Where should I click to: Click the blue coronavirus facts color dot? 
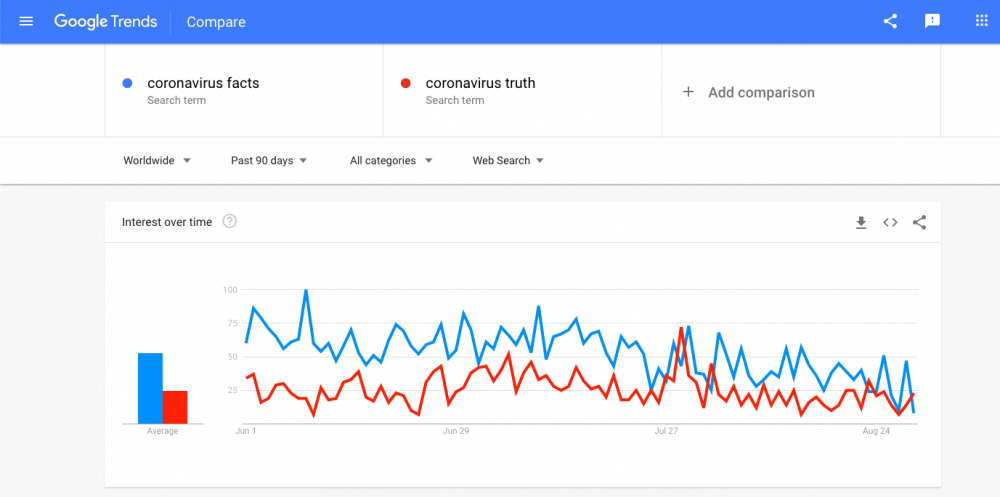click(127, 83)
